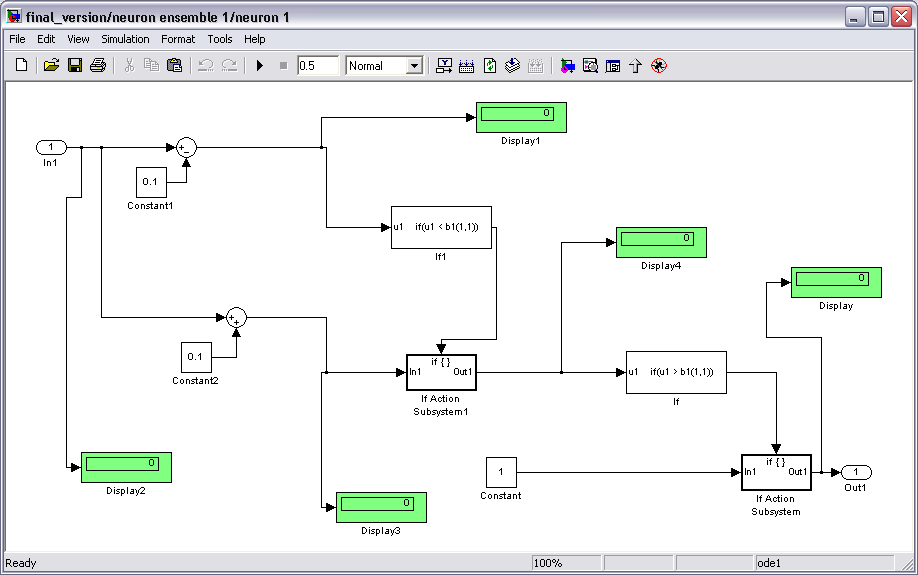Open the Library Browser icon

[567, 66]
